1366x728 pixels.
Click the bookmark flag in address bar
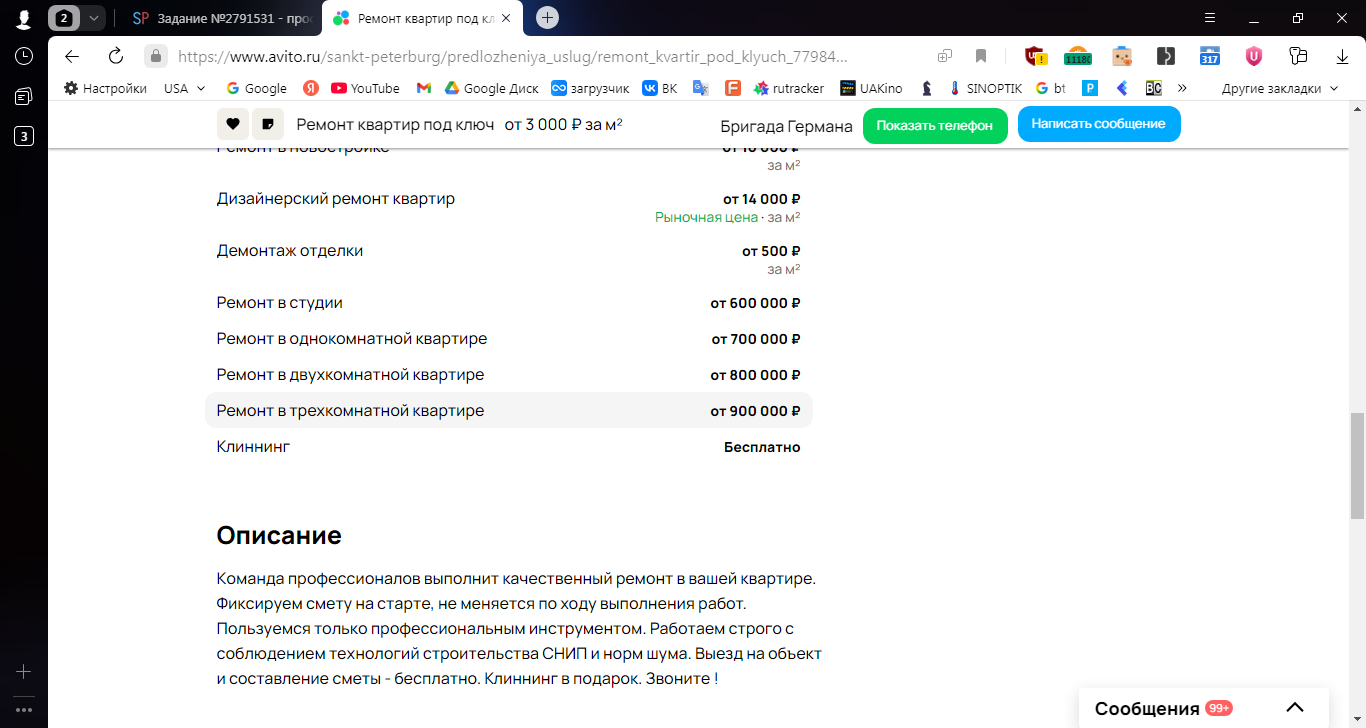coord(981,56)
